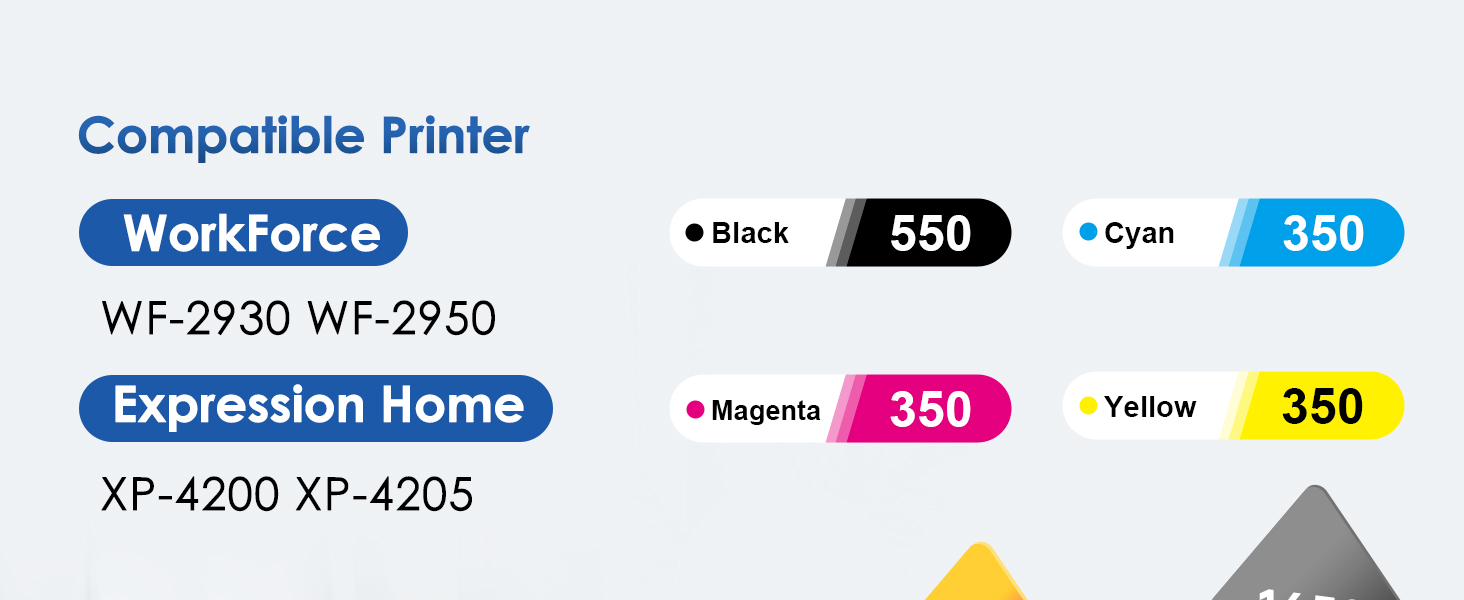
Task: Click the magenta dot beside Magenta label
Action: coord(695,410)
